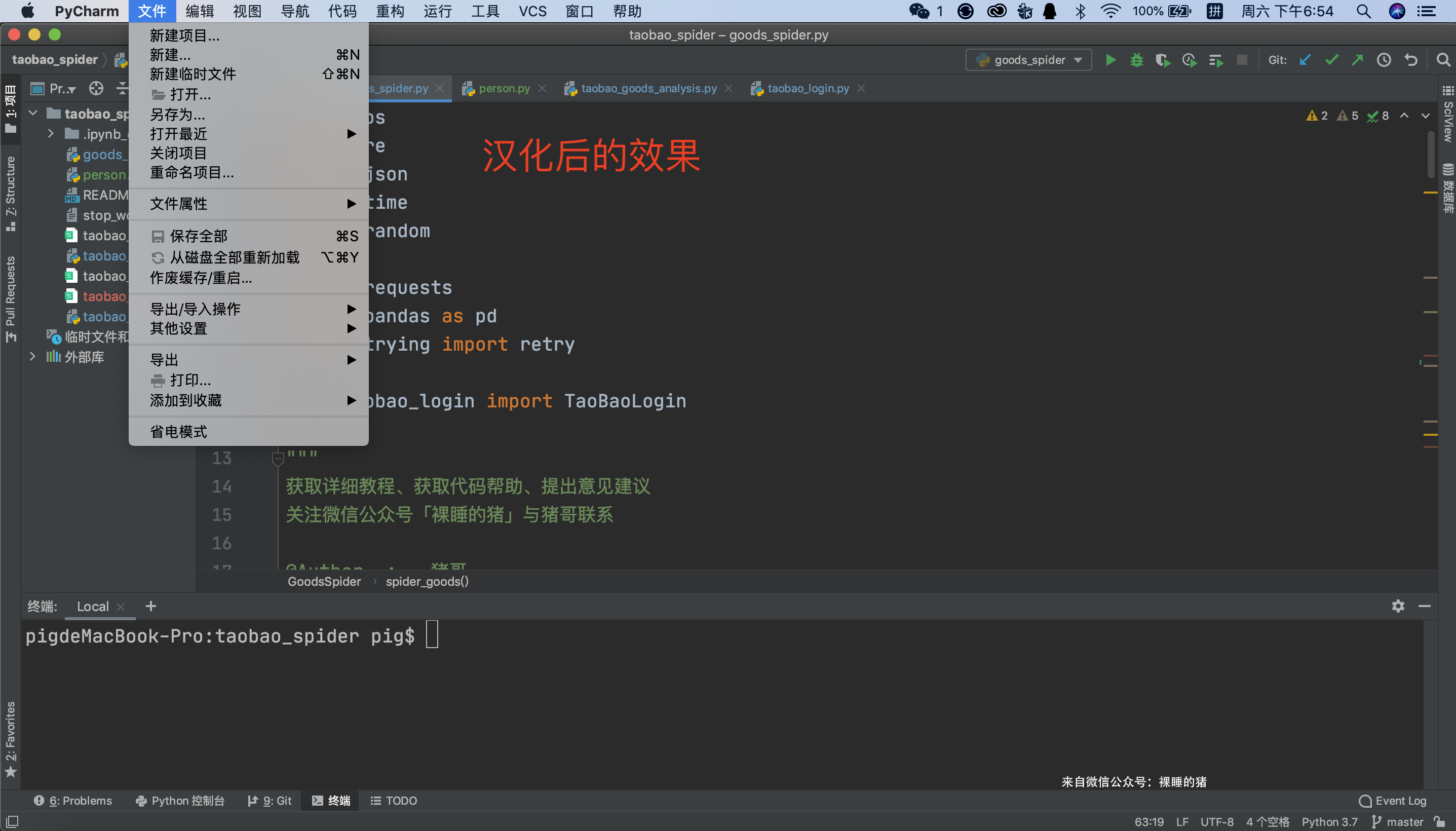Click the editor vertical scrollbar

coord(1430,154)
